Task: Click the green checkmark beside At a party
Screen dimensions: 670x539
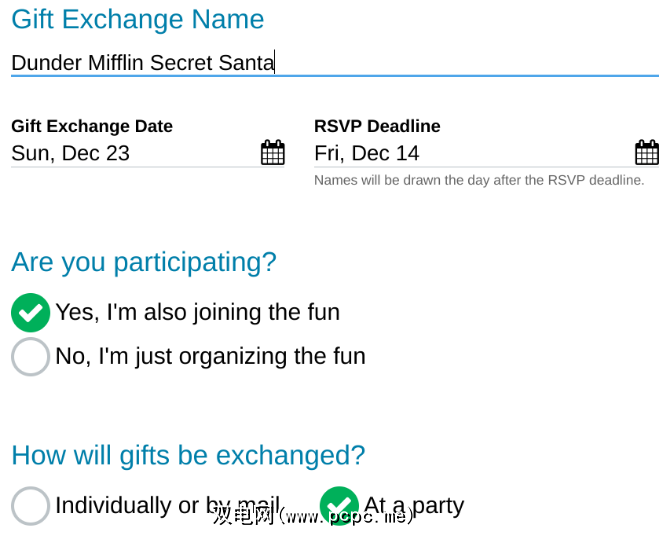Action: click(x=339, y=506)
